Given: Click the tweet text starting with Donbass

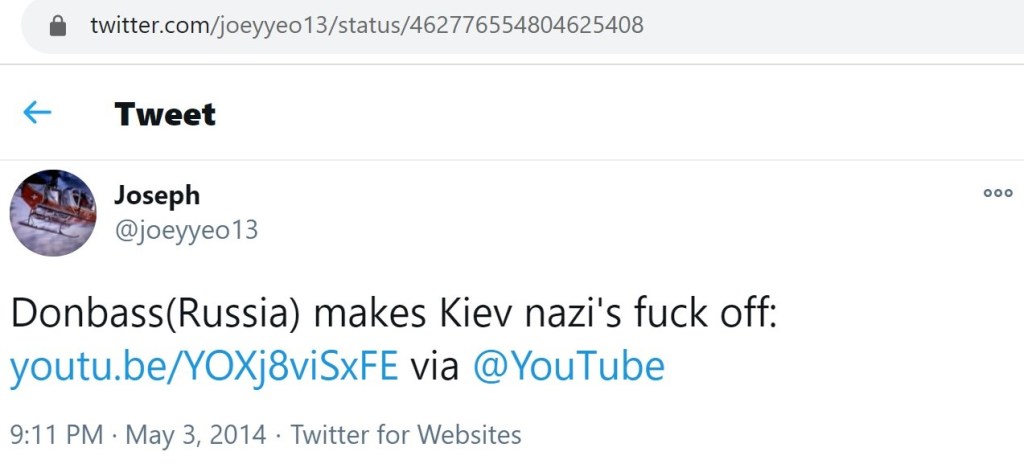Looking at the screenshot, I should pyautogui.click(x=392, y=314).
